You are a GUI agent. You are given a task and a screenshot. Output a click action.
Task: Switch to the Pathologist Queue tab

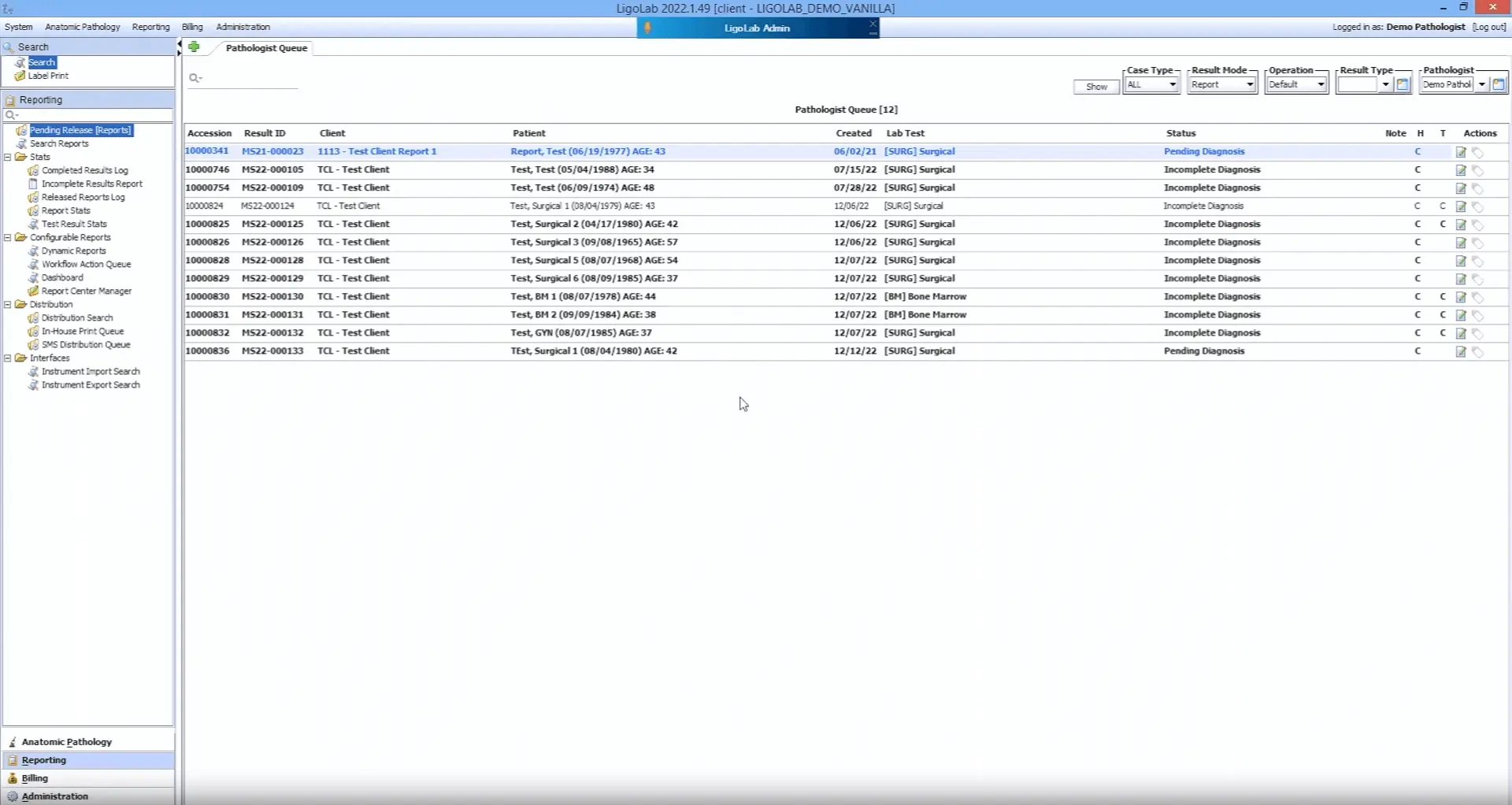point(265,48)
